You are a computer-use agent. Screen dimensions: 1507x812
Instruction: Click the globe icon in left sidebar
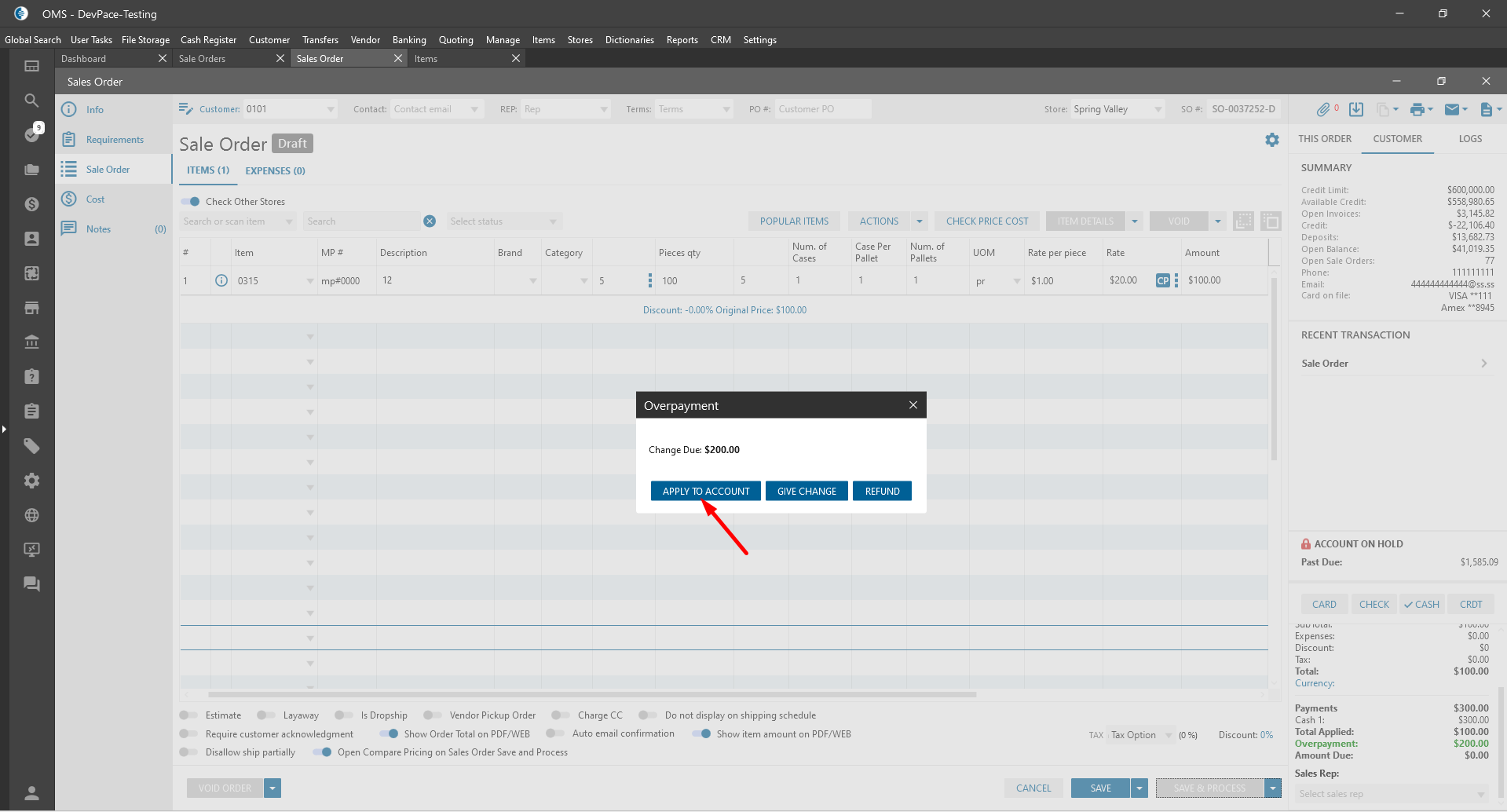click(31, 515)
